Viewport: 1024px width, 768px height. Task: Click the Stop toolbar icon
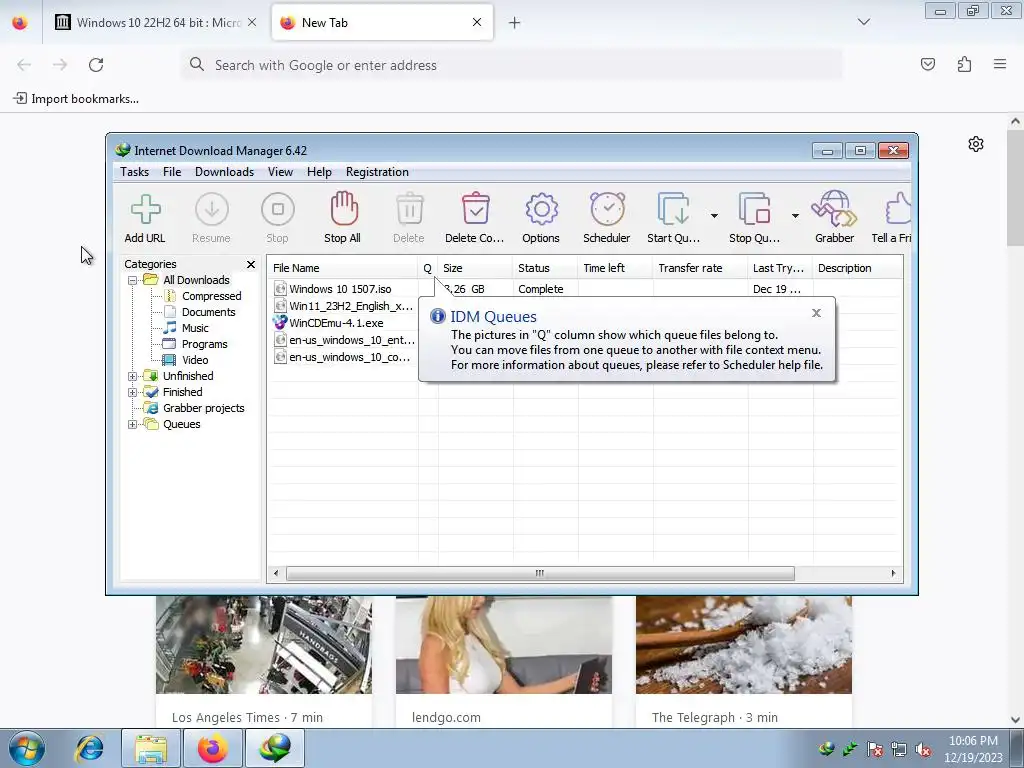coord(278,210)
